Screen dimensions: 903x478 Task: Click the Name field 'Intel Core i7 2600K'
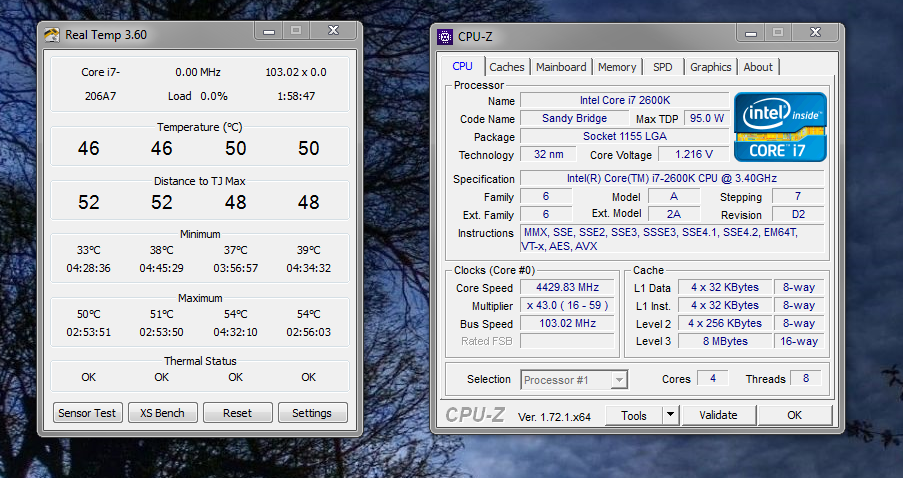[625, 100]
